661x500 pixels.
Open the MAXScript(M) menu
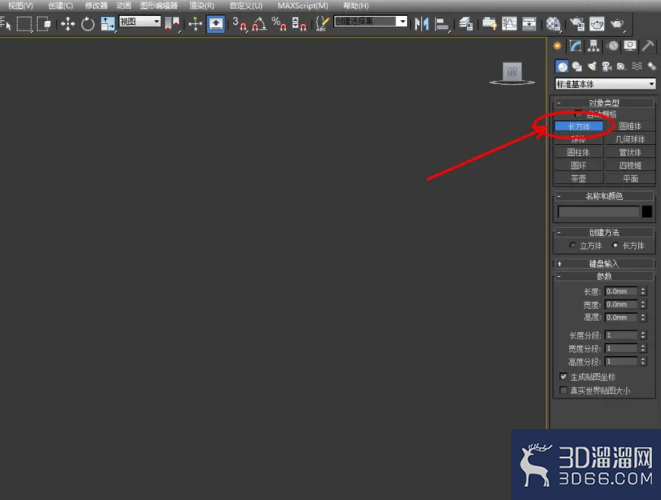pyautogui.click(x=303, y=6)
